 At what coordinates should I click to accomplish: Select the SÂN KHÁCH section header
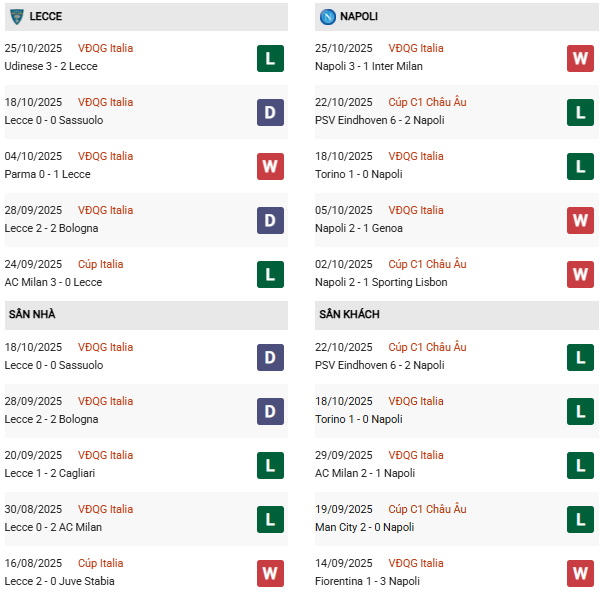pyautogui.click(x=349, y=314)
